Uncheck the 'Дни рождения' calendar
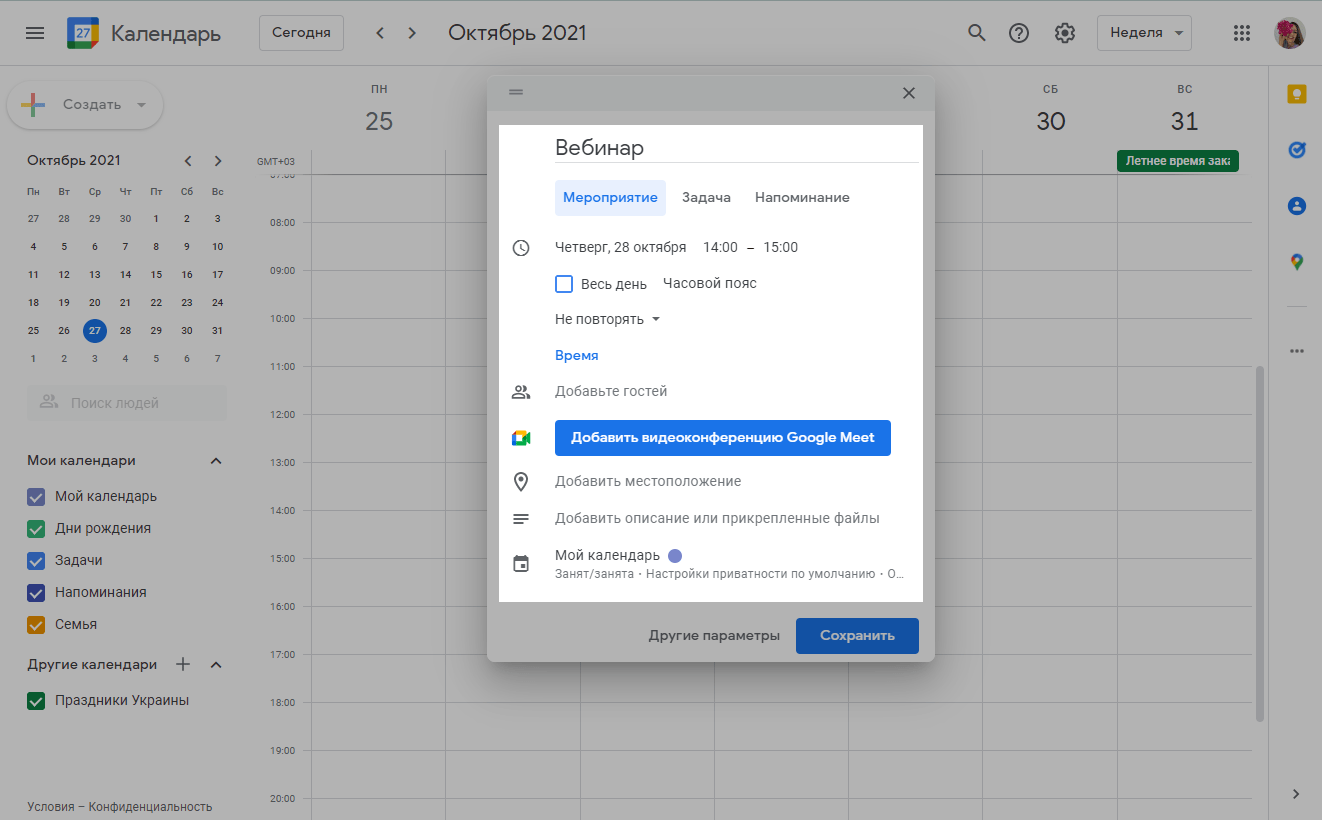Viewport: 1322px width, 820px height. (x=36, y=529)
